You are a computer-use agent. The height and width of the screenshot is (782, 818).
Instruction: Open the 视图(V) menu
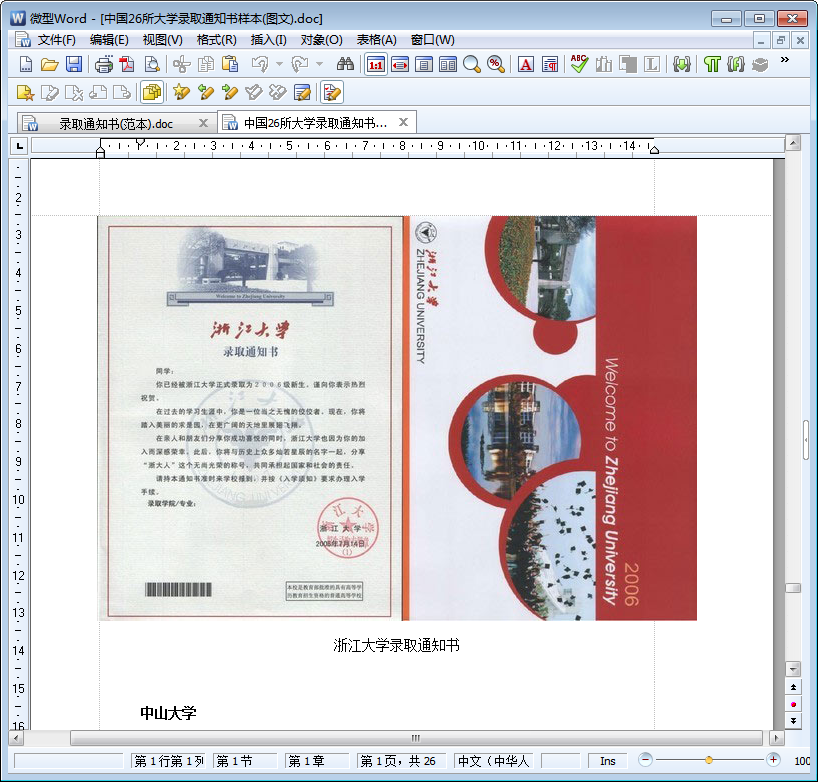click(x=163, y=40)
